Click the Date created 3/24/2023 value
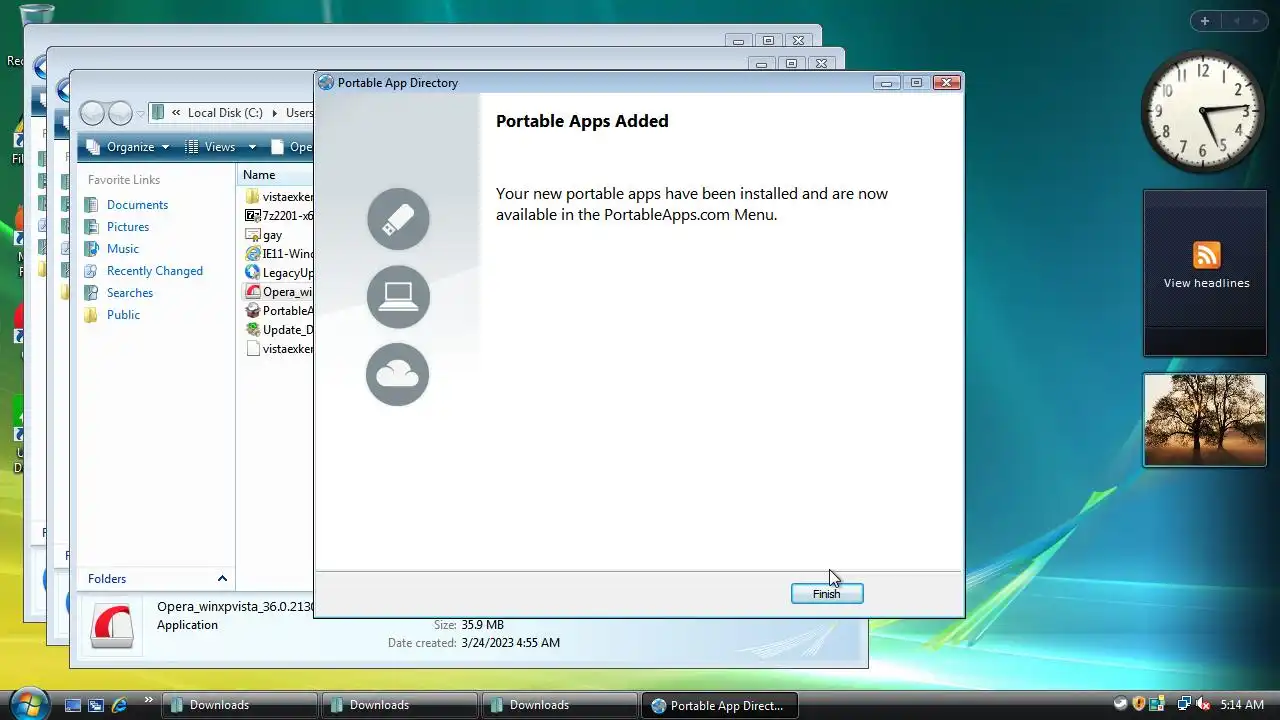Viewport: 1280px width, 720px height. tap(511, 643)
